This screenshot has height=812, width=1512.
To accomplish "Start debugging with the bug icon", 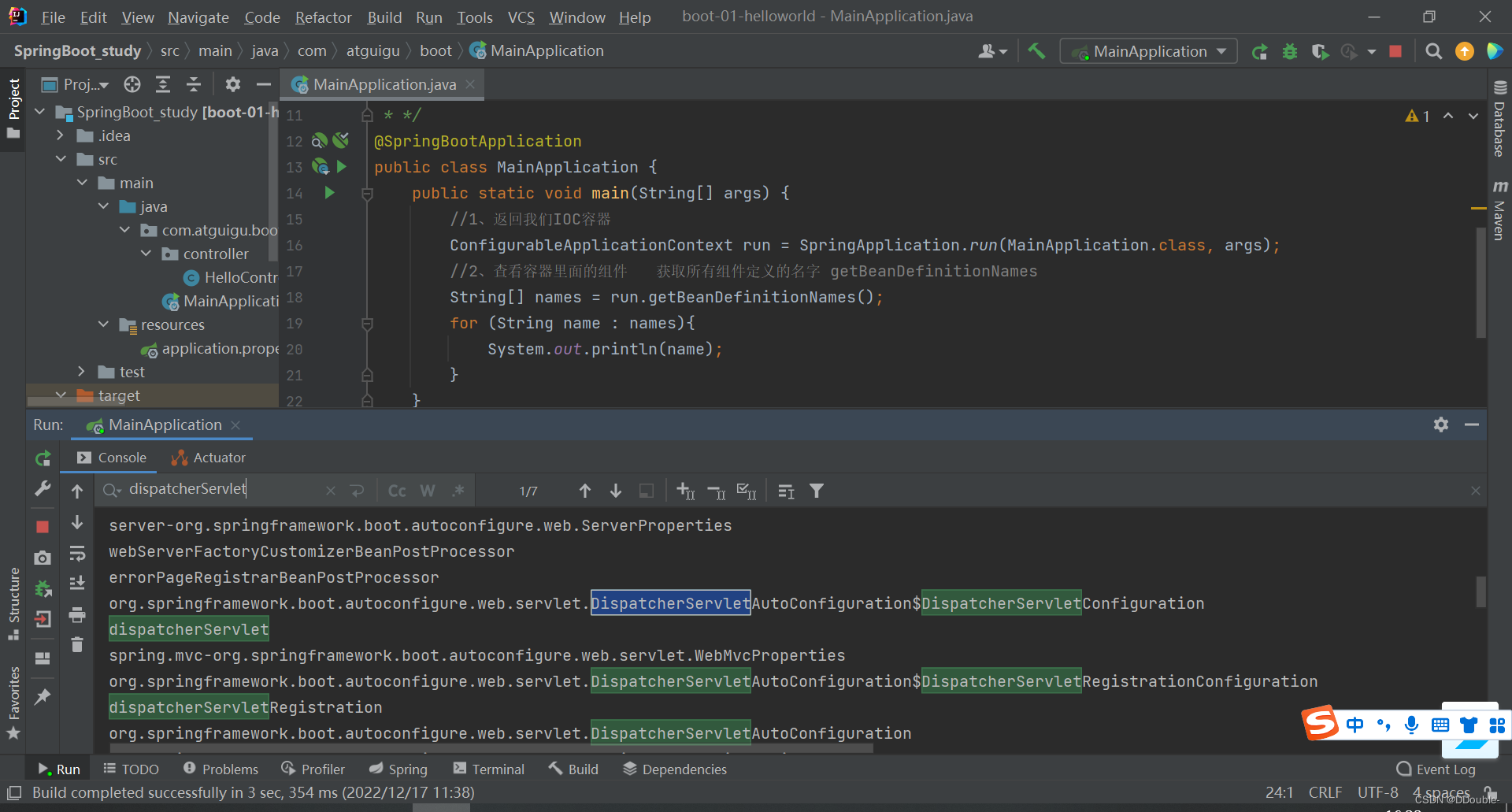I will tap(1290, 52).
